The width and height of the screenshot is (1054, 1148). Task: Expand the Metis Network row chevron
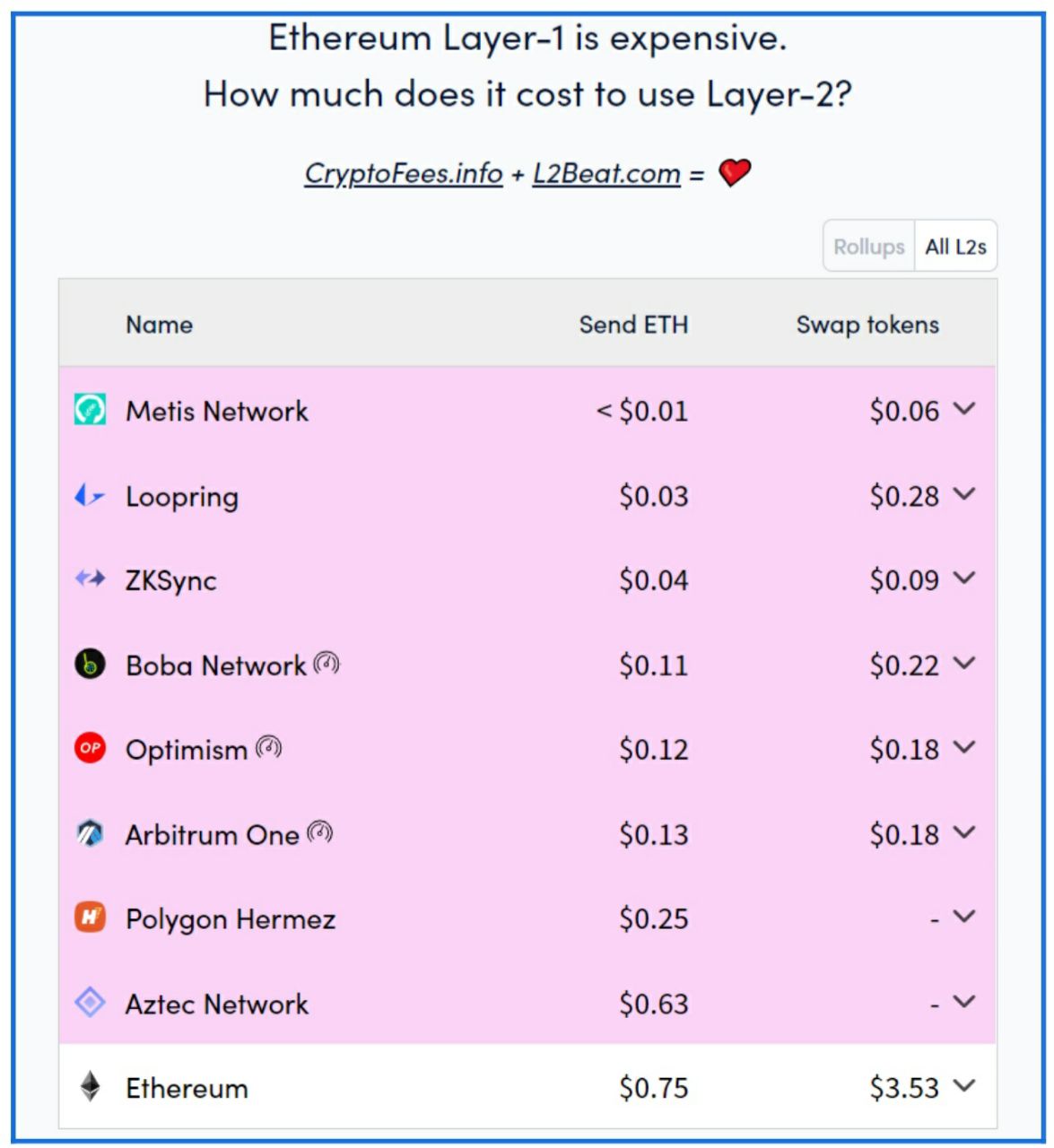pos(963,409)
